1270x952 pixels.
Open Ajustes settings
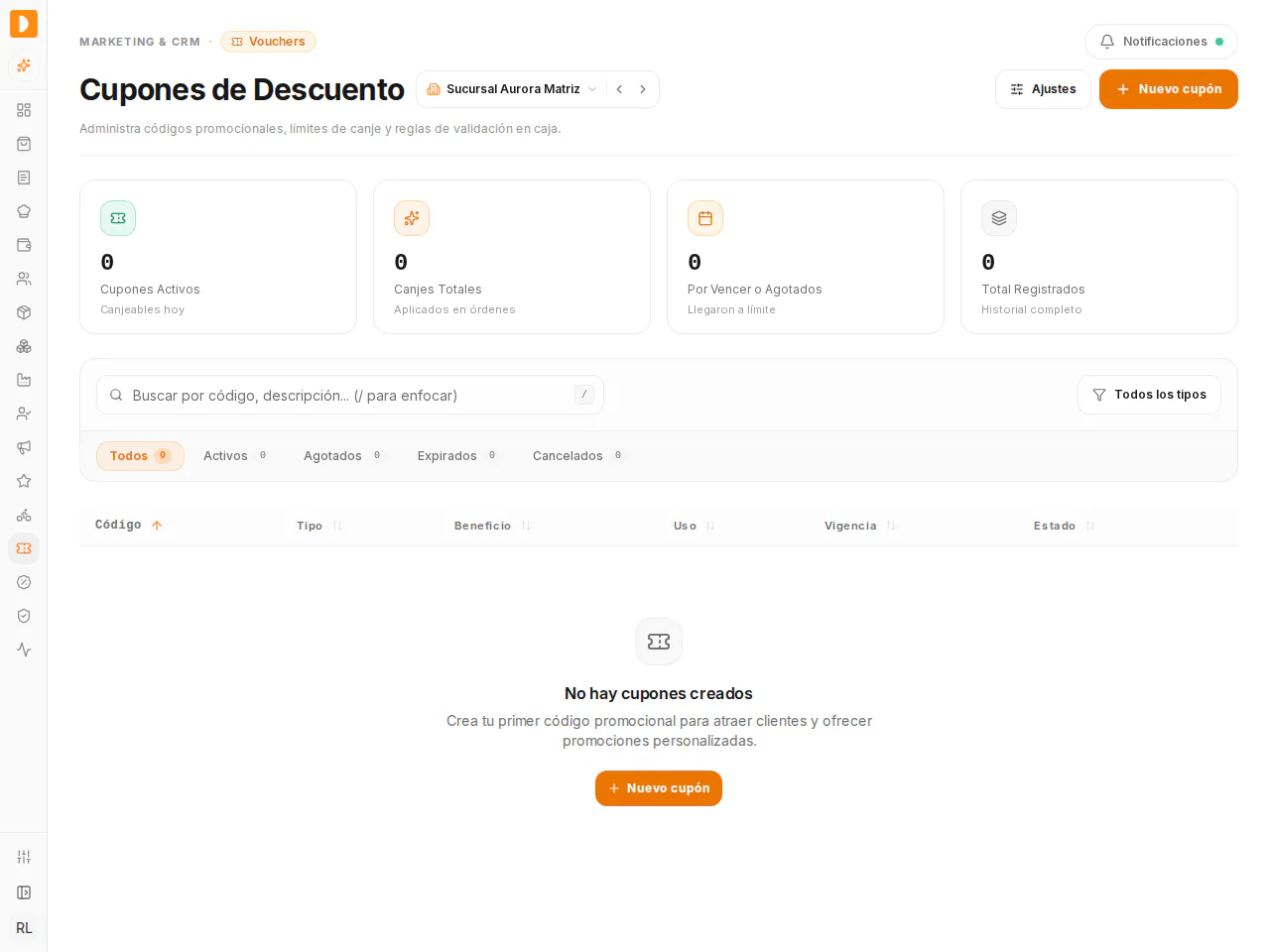coord(1043,89)
